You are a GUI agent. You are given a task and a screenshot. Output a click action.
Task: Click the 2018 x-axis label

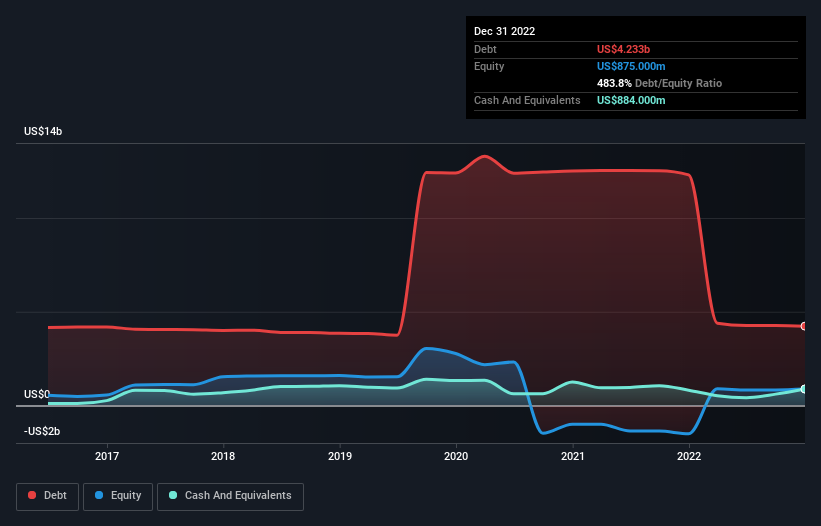(x=223, y=456)
